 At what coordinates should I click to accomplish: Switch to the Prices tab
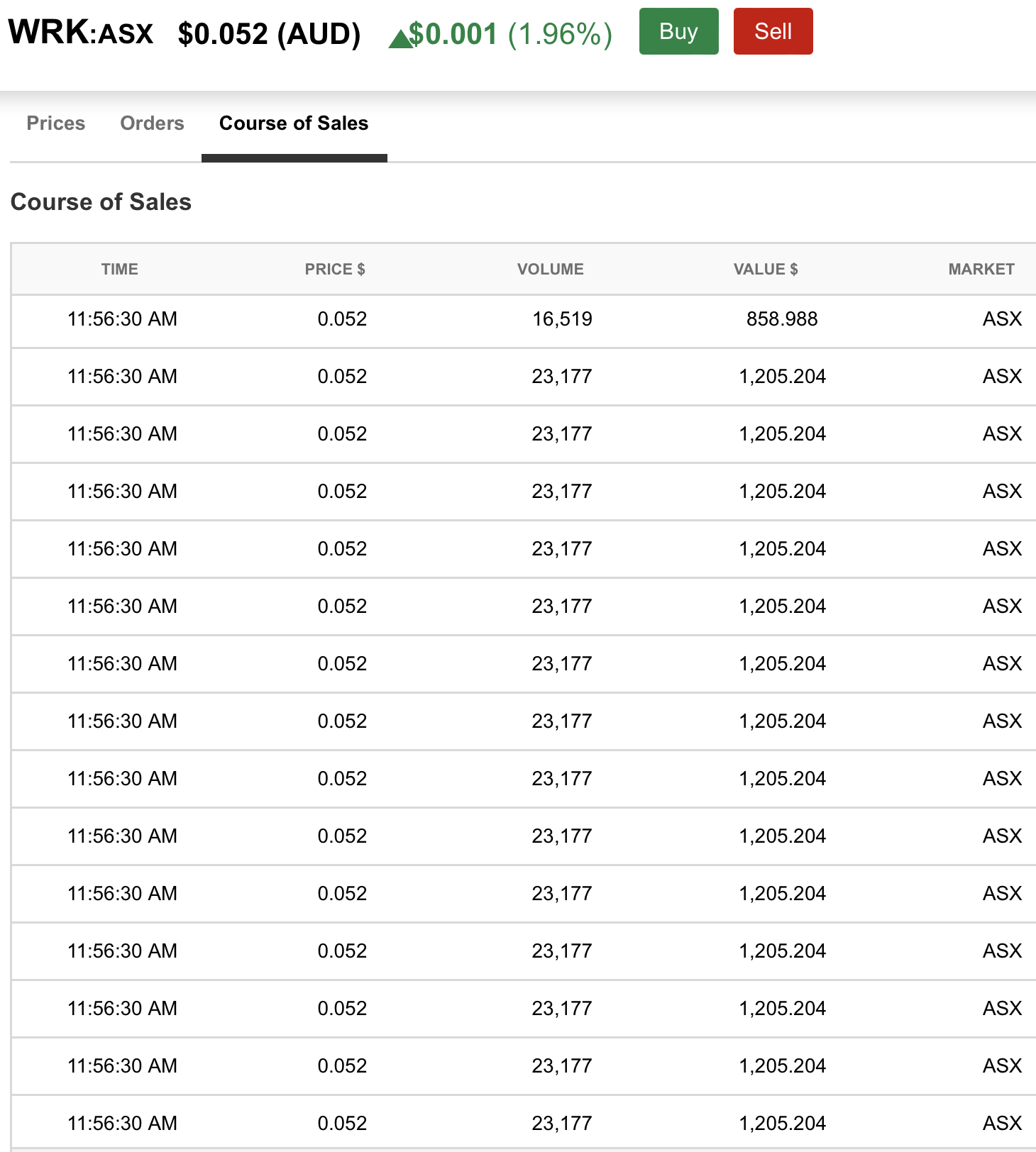[x=56, y=123]
